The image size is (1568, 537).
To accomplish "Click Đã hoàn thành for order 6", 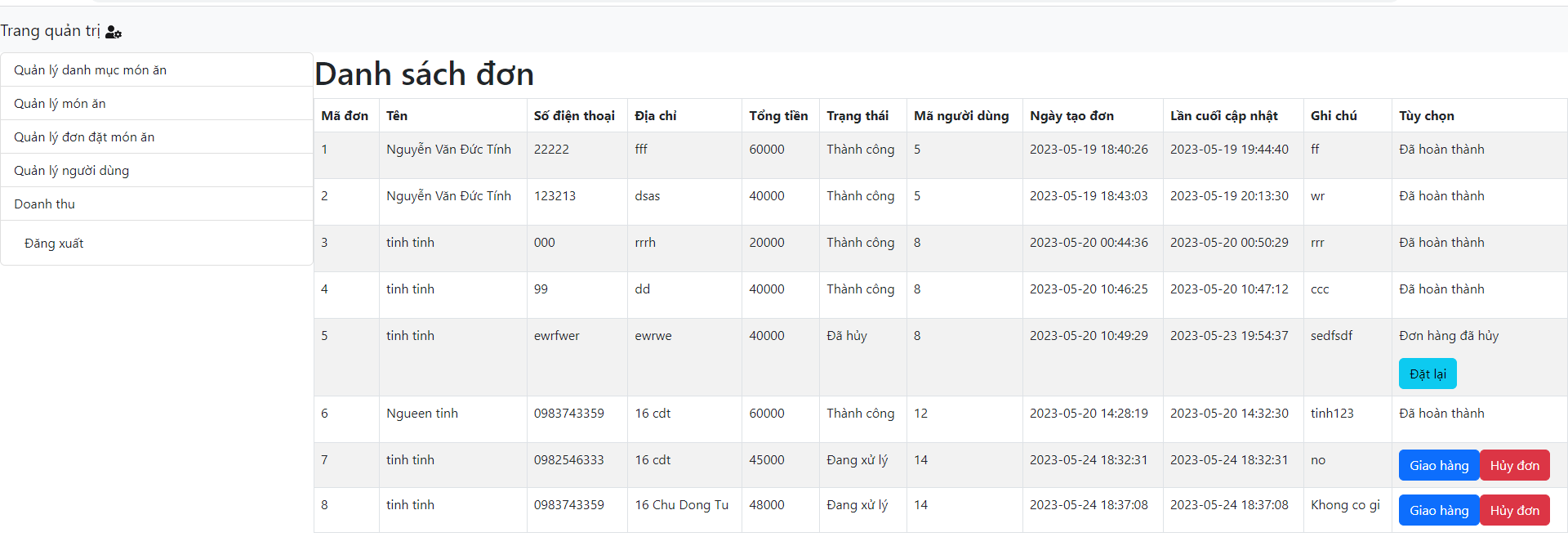I will [x=1441, y=414].
